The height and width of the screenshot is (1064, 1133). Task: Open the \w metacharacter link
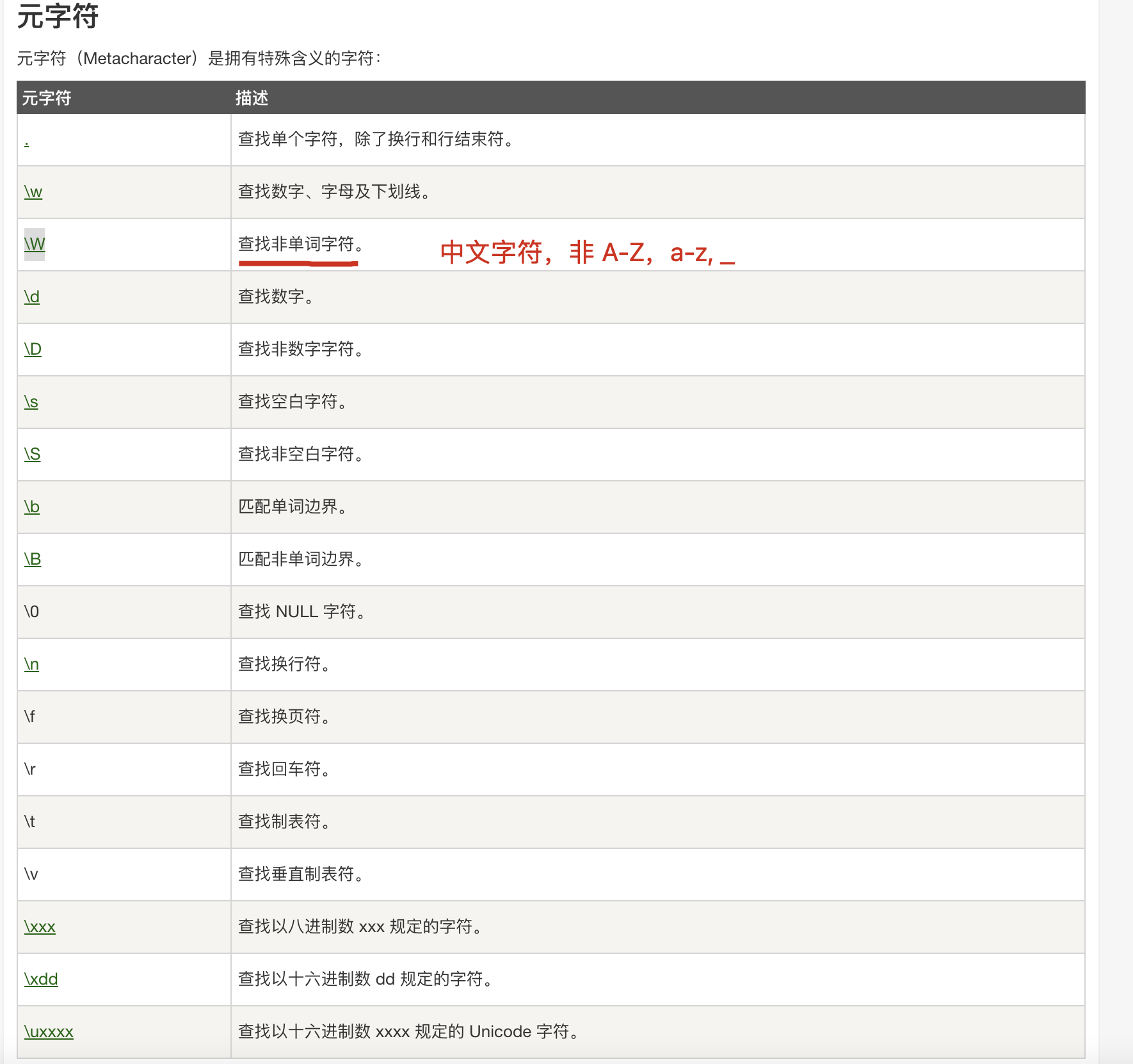(34, 191)
